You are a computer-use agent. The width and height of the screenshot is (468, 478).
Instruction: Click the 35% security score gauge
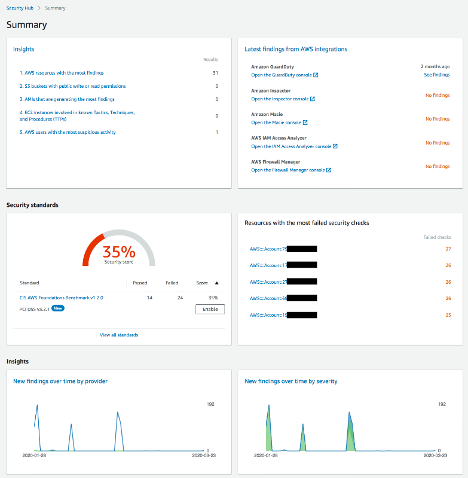[x=119, y=248]
